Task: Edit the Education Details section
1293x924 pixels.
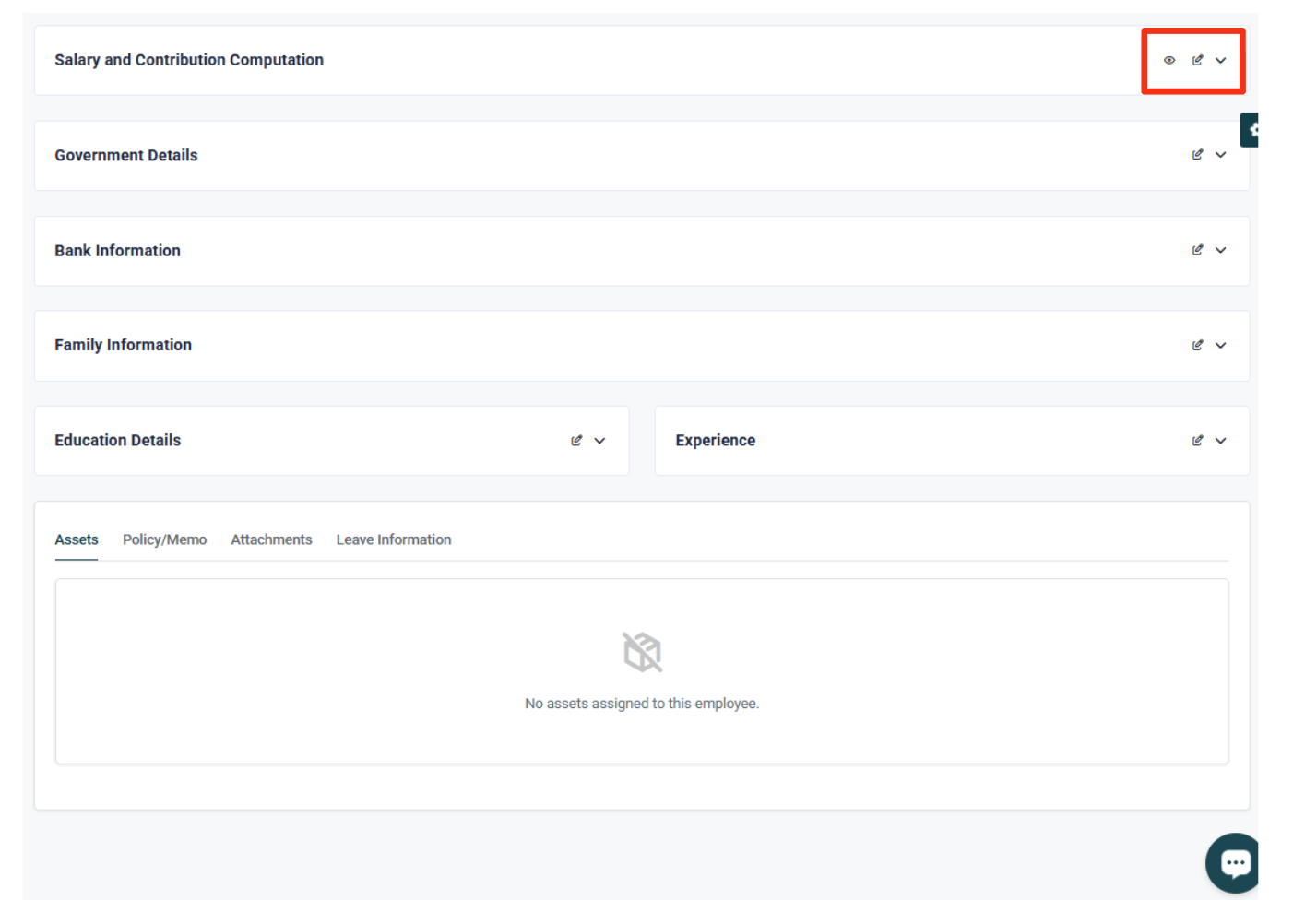Action: tap(576, 441)
